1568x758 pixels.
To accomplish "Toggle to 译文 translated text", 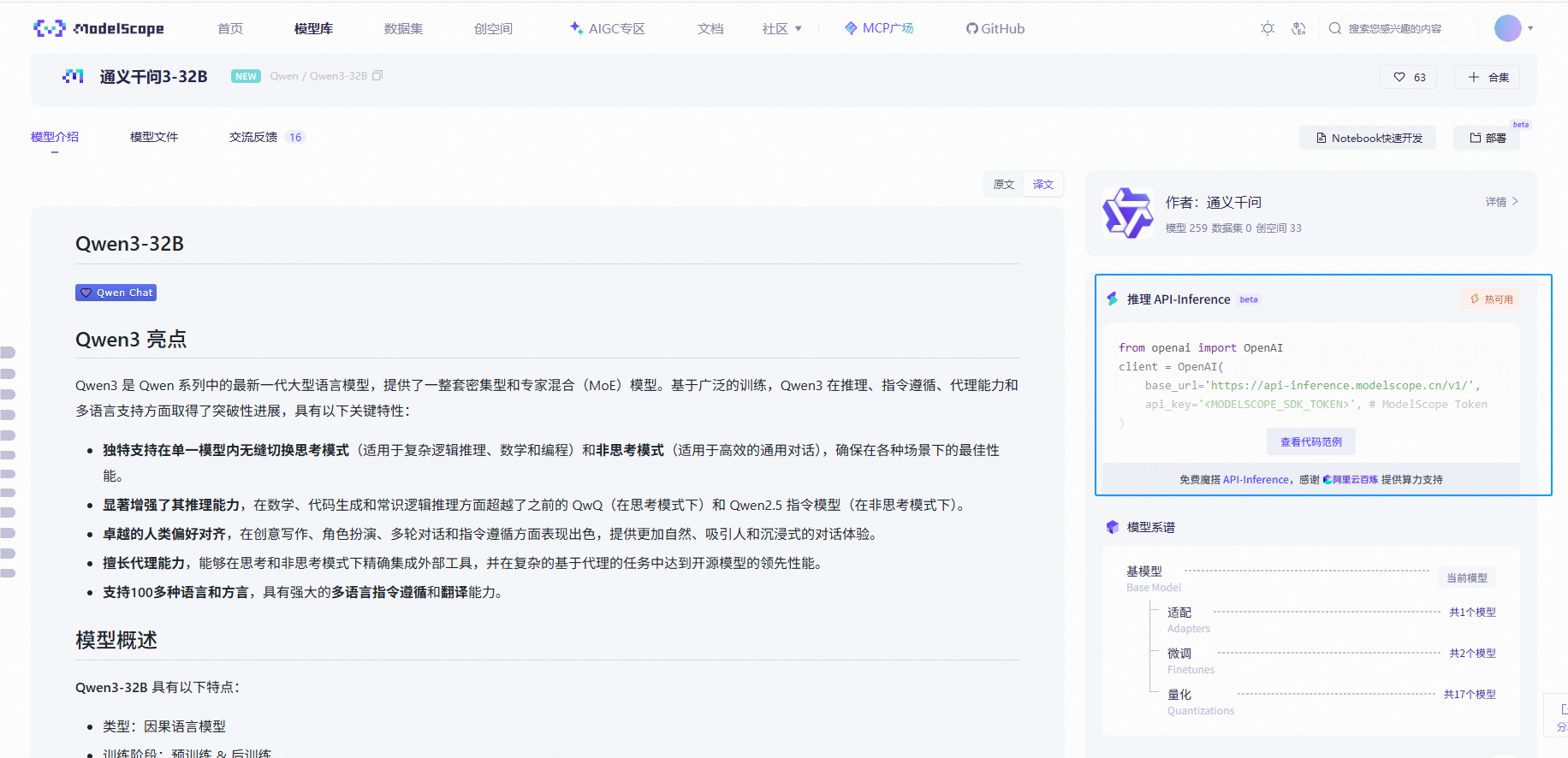I will [x=1043, y=184].
